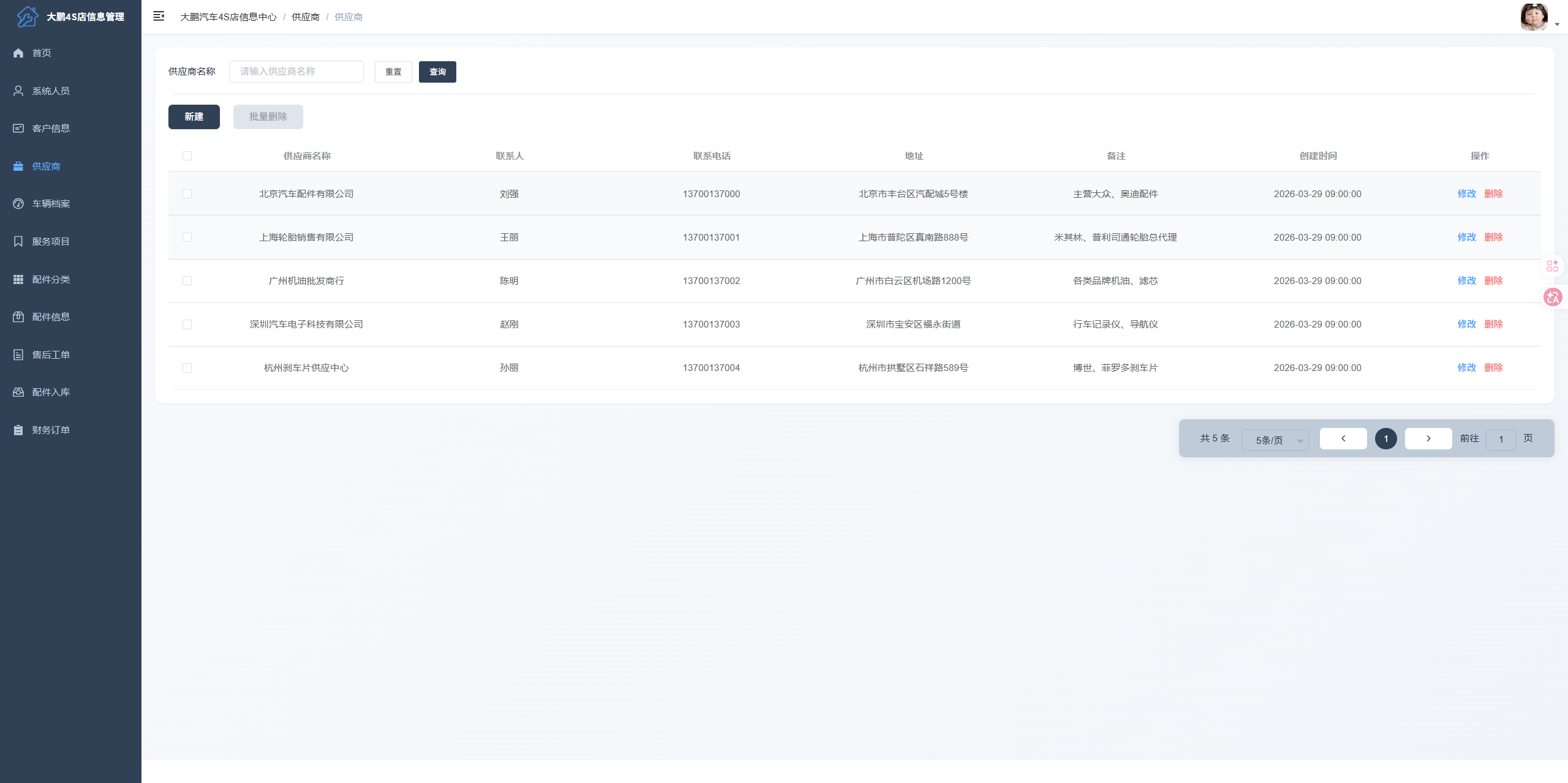Image resolution: width=1568 pixels, height=783 pixels.
Task: Click the black 供应商 breadcrumb item
Action: tap(306, 17)
